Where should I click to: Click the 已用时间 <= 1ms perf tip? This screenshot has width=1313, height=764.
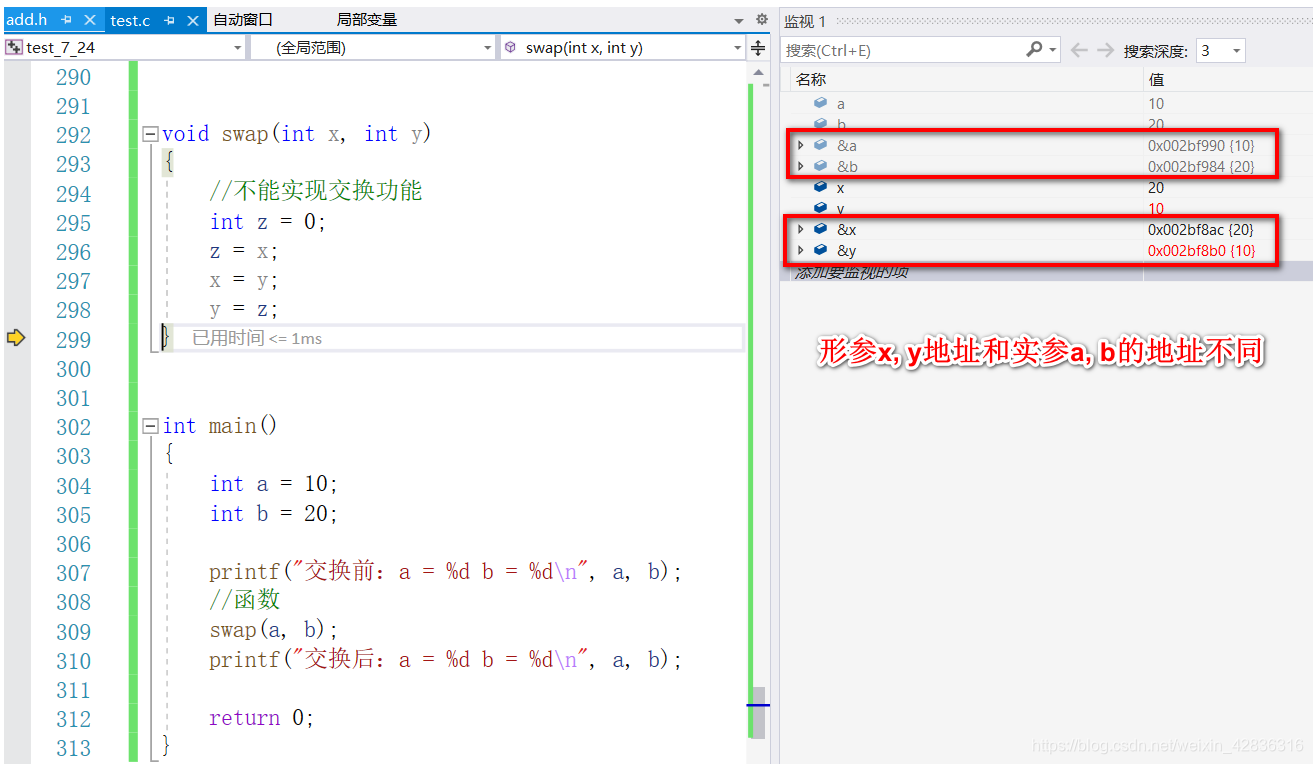(257, 338)
